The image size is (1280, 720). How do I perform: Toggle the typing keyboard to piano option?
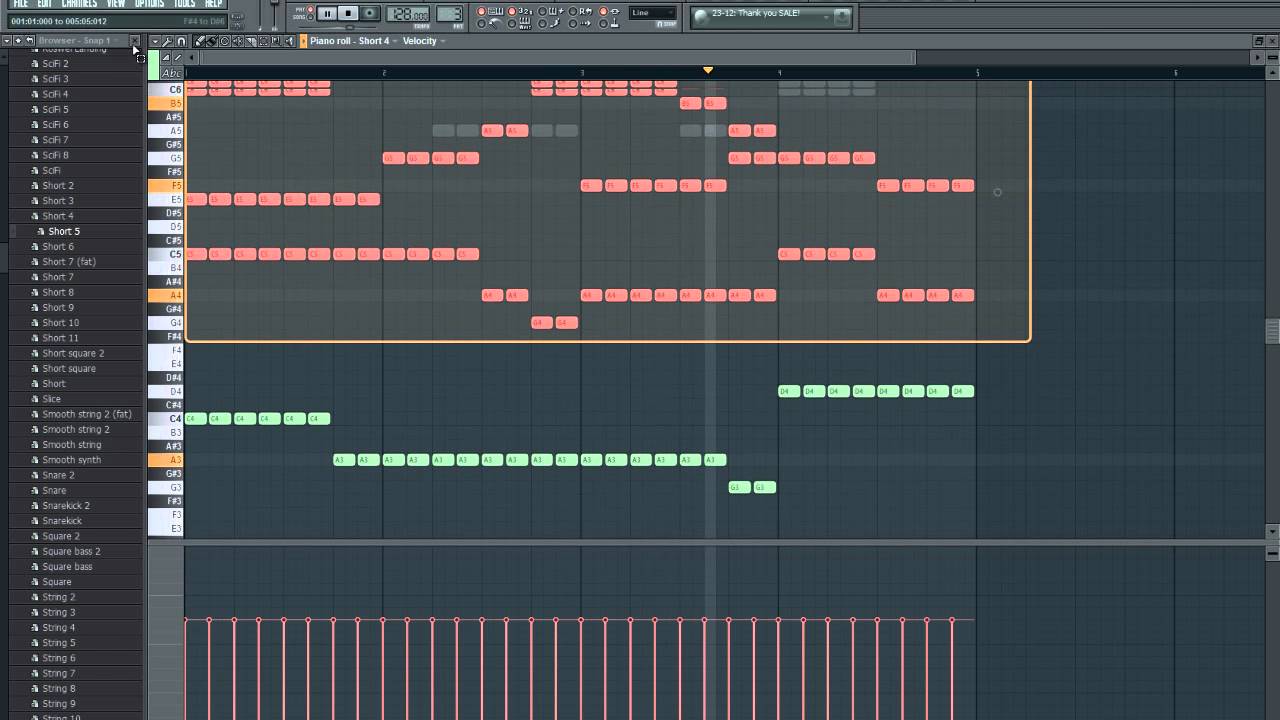click(x=489, y=11)
